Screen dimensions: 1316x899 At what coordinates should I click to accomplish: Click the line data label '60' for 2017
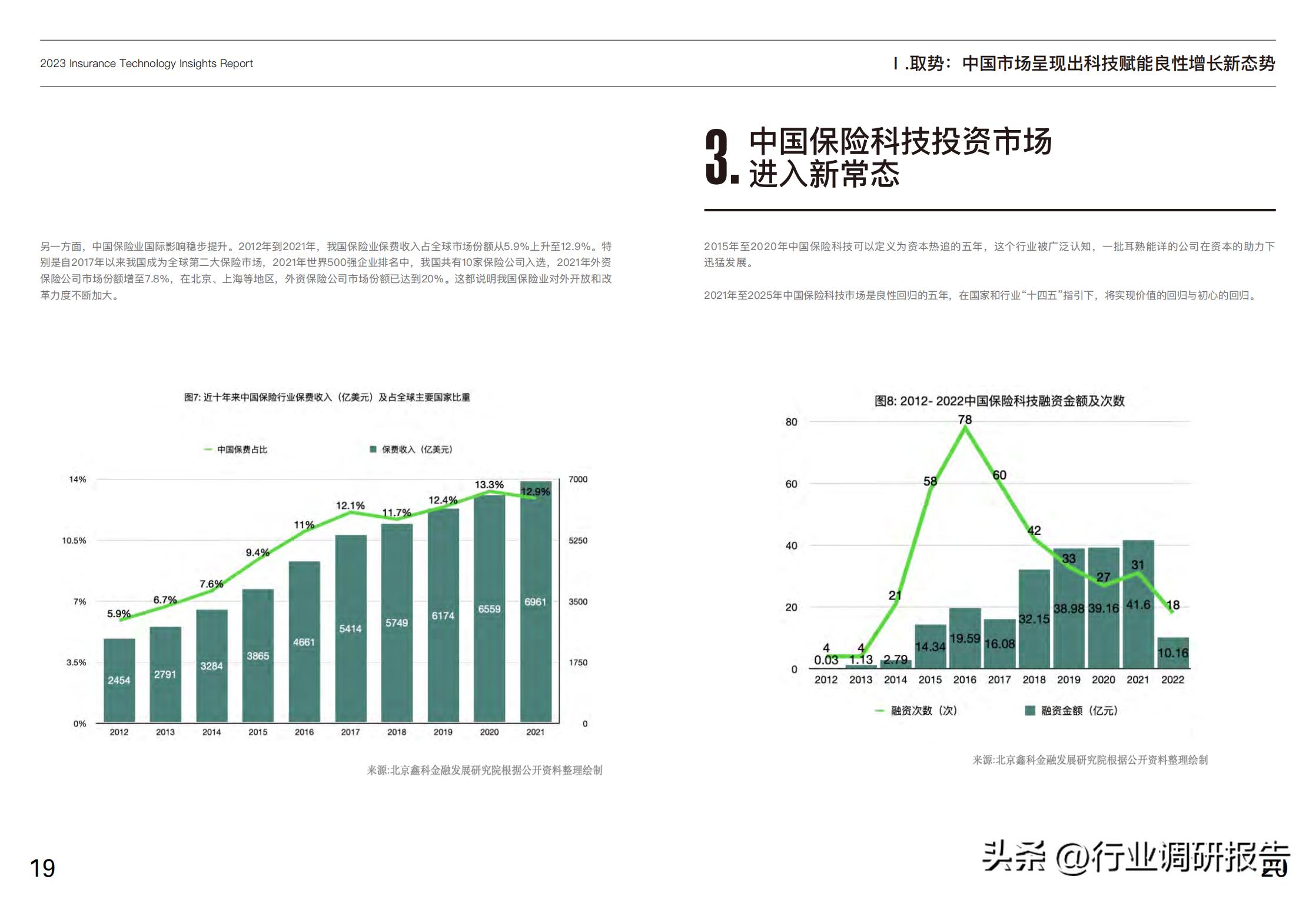[999, 475]
